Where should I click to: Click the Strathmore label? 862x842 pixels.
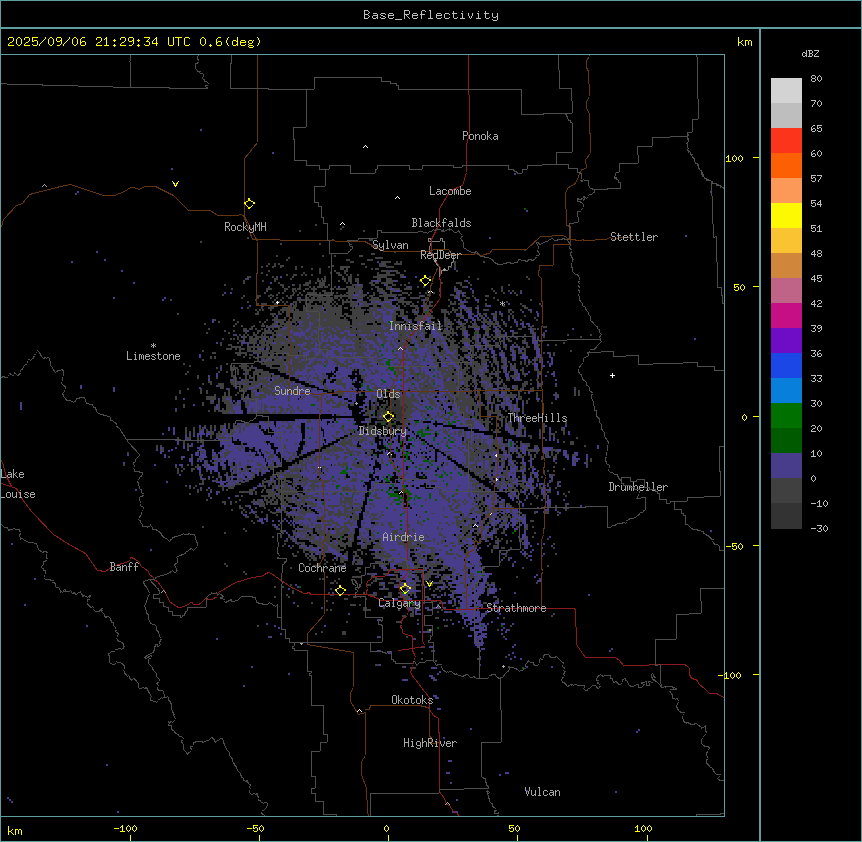(x=516, y=608)
